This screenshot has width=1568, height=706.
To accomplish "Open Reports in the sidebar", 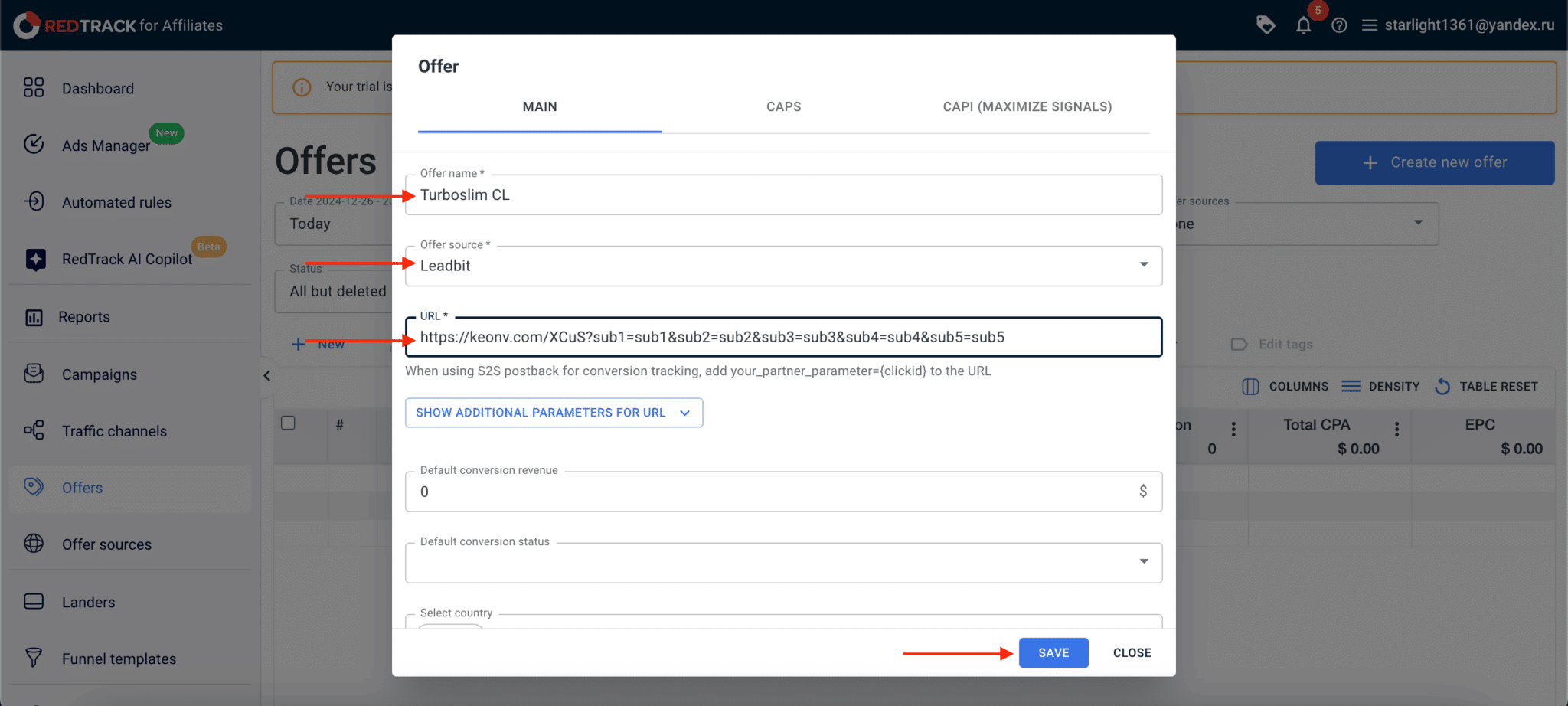I will (84, 317).
